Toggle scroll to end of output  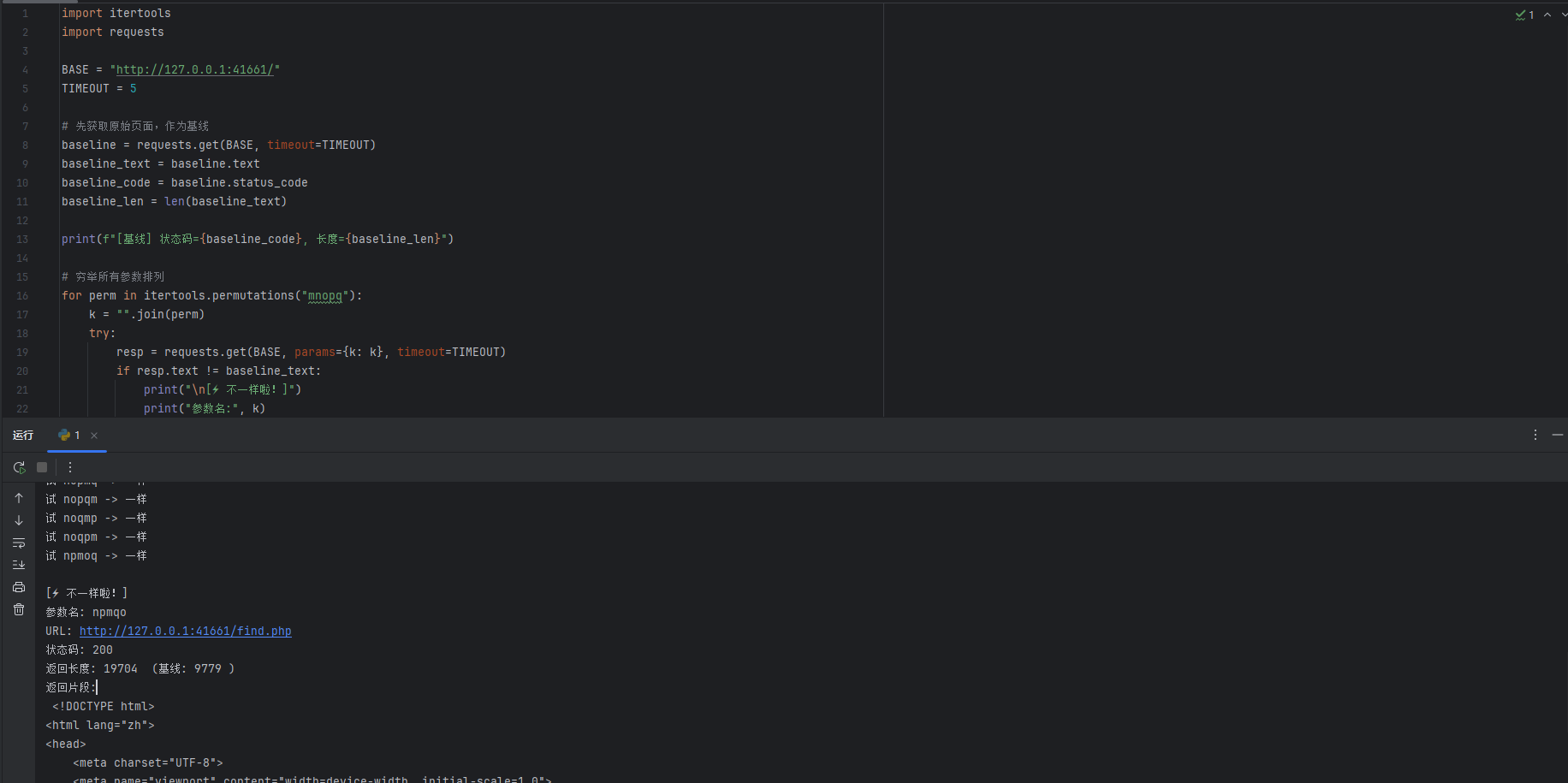pyautogui.click(x=19, y=565)
